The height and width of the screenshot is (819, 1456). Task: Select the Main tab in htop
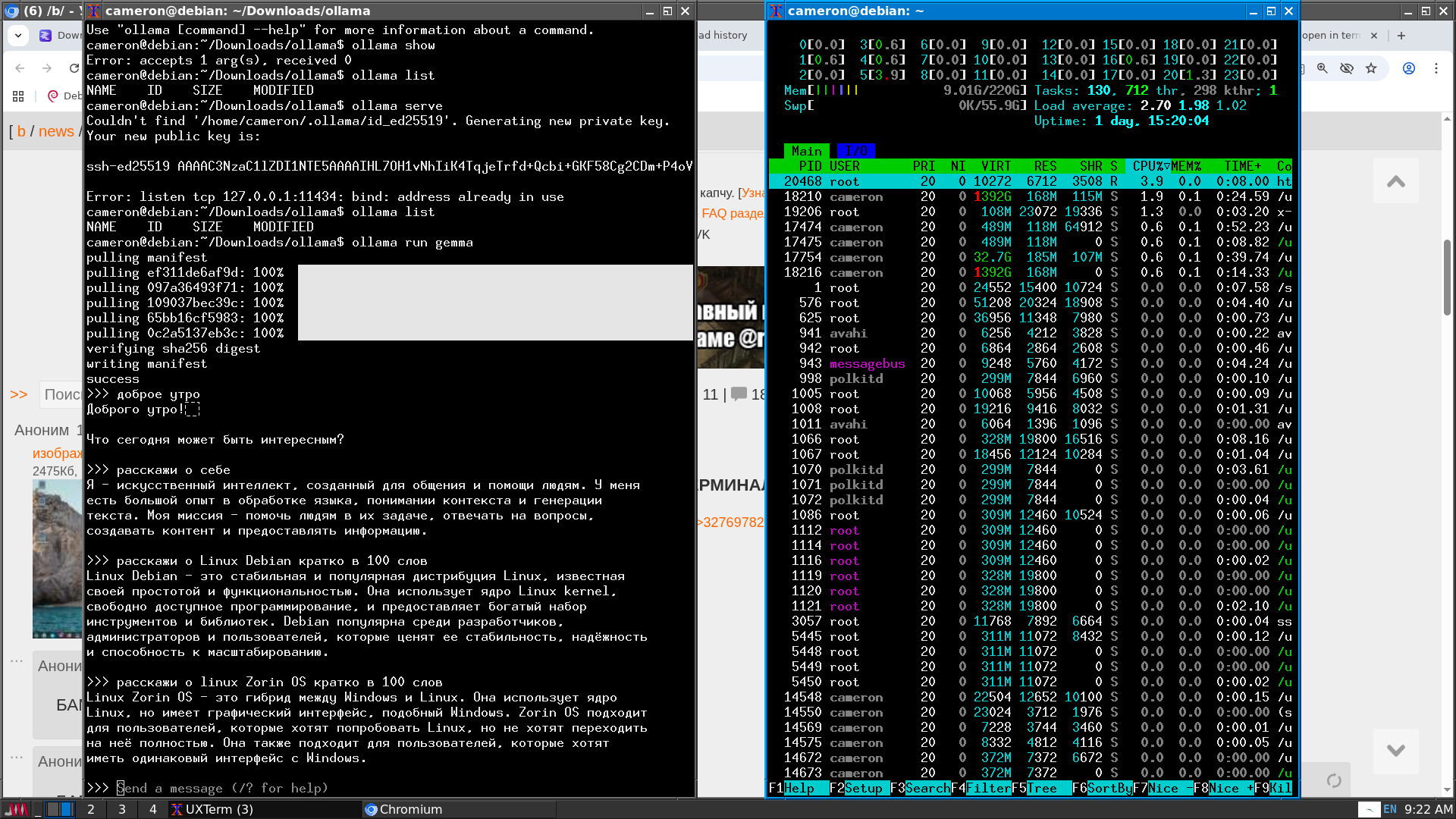coord(806,151)
